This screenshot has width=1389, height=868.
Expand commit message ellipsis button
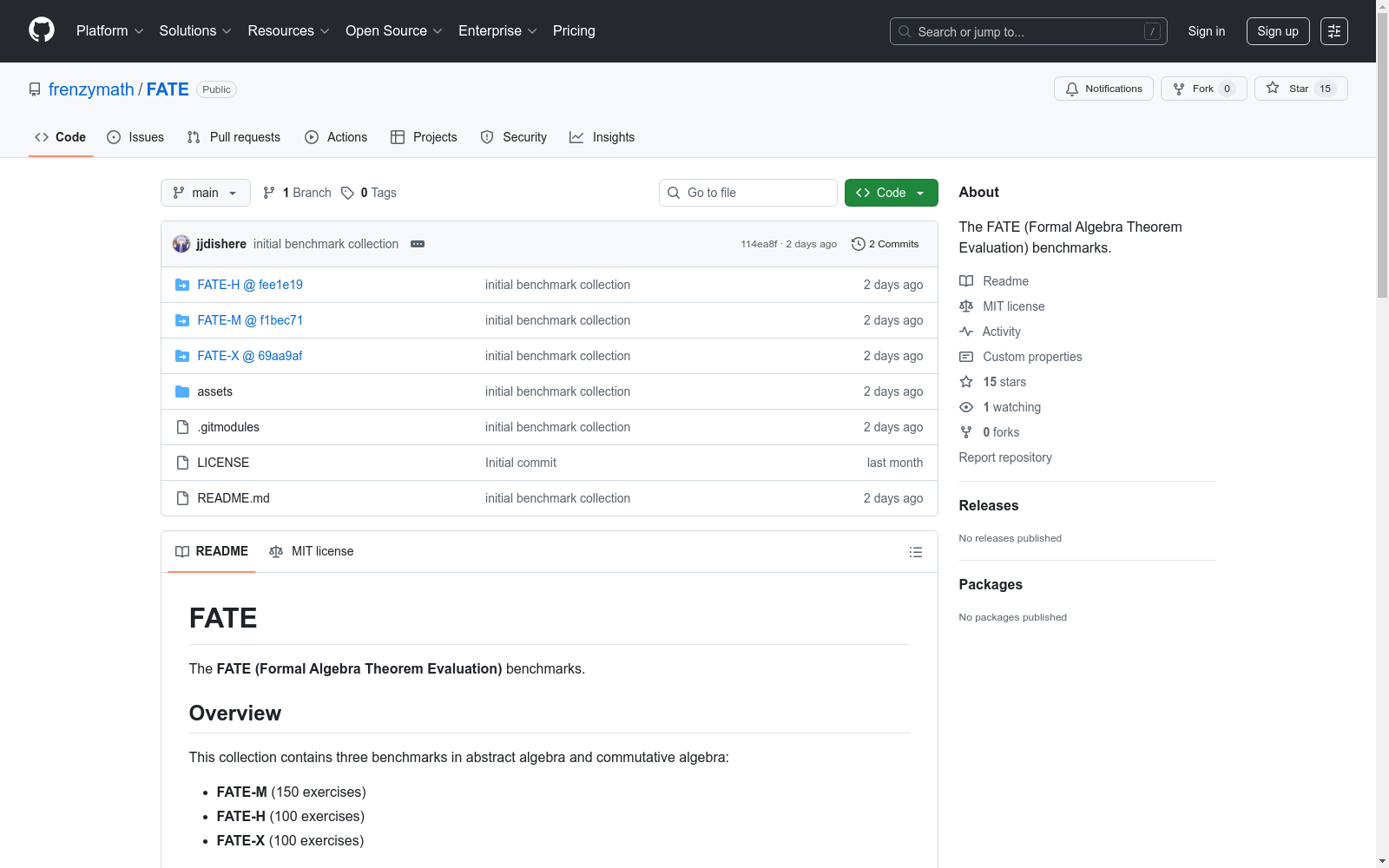point(418,244)
